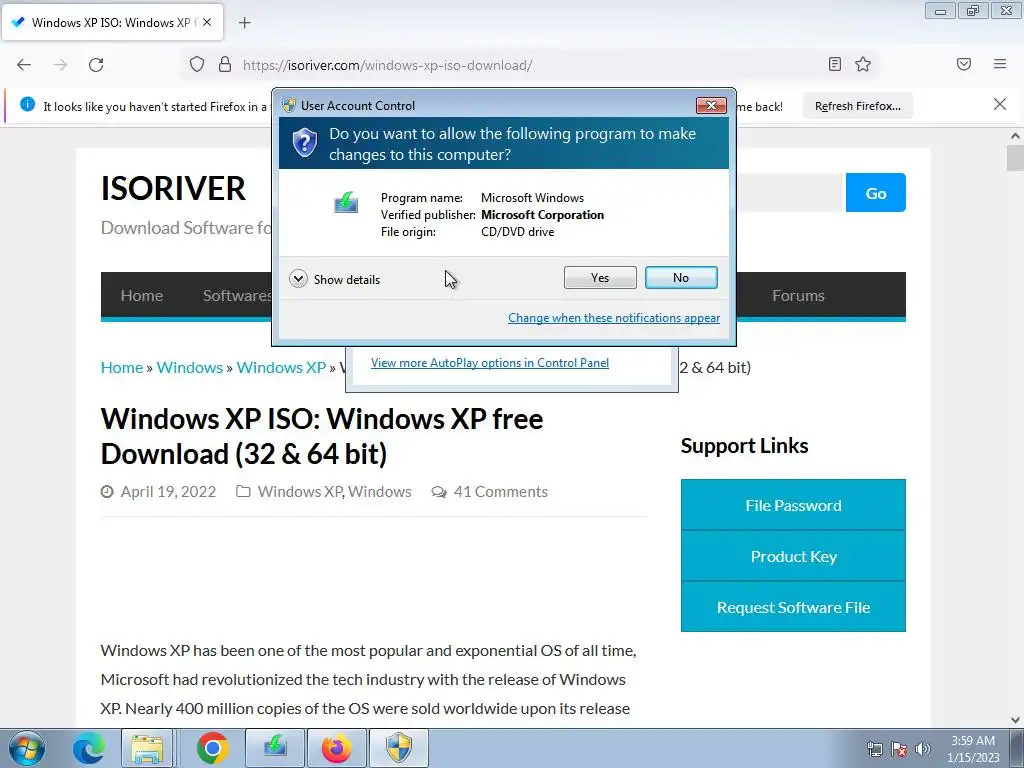Click the blue Go search button
The width and height of the screenshot is (1024, 768).
coord(875,193)
